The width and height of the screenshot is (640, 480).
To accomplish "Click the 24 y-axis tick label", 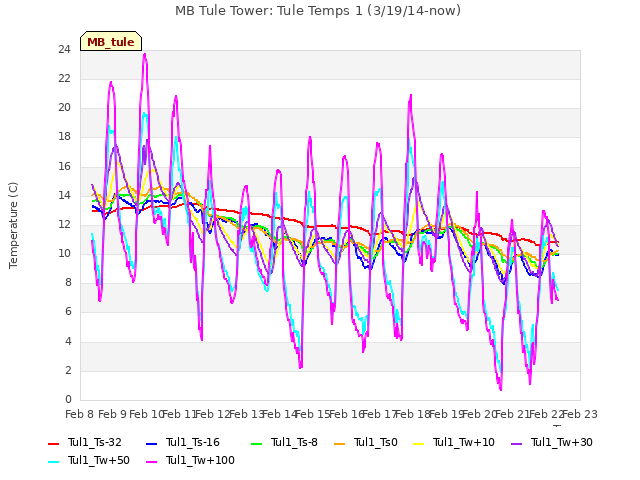I will pyautogui.click(x=64, y=49).
